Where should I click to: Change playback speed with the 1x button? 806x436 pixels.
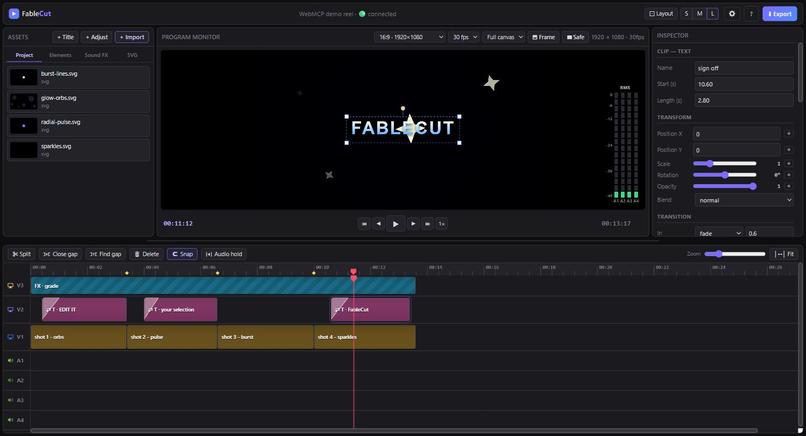441,224
